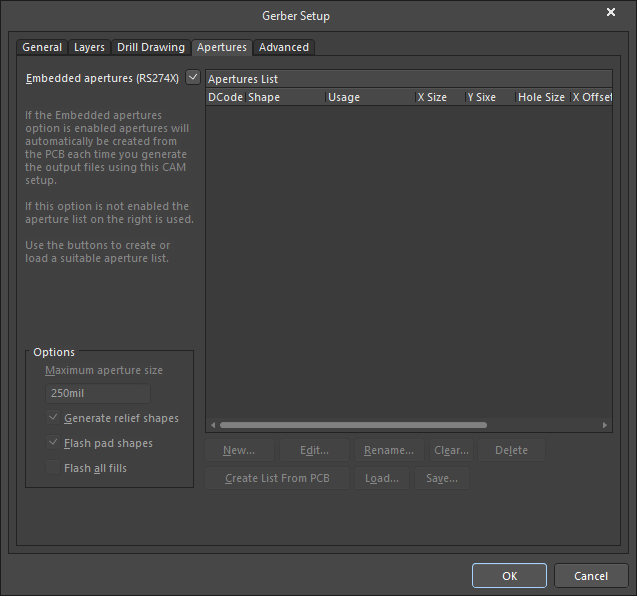Click the DCode column header
Viewport: 637px width, 596px height.
225,98
